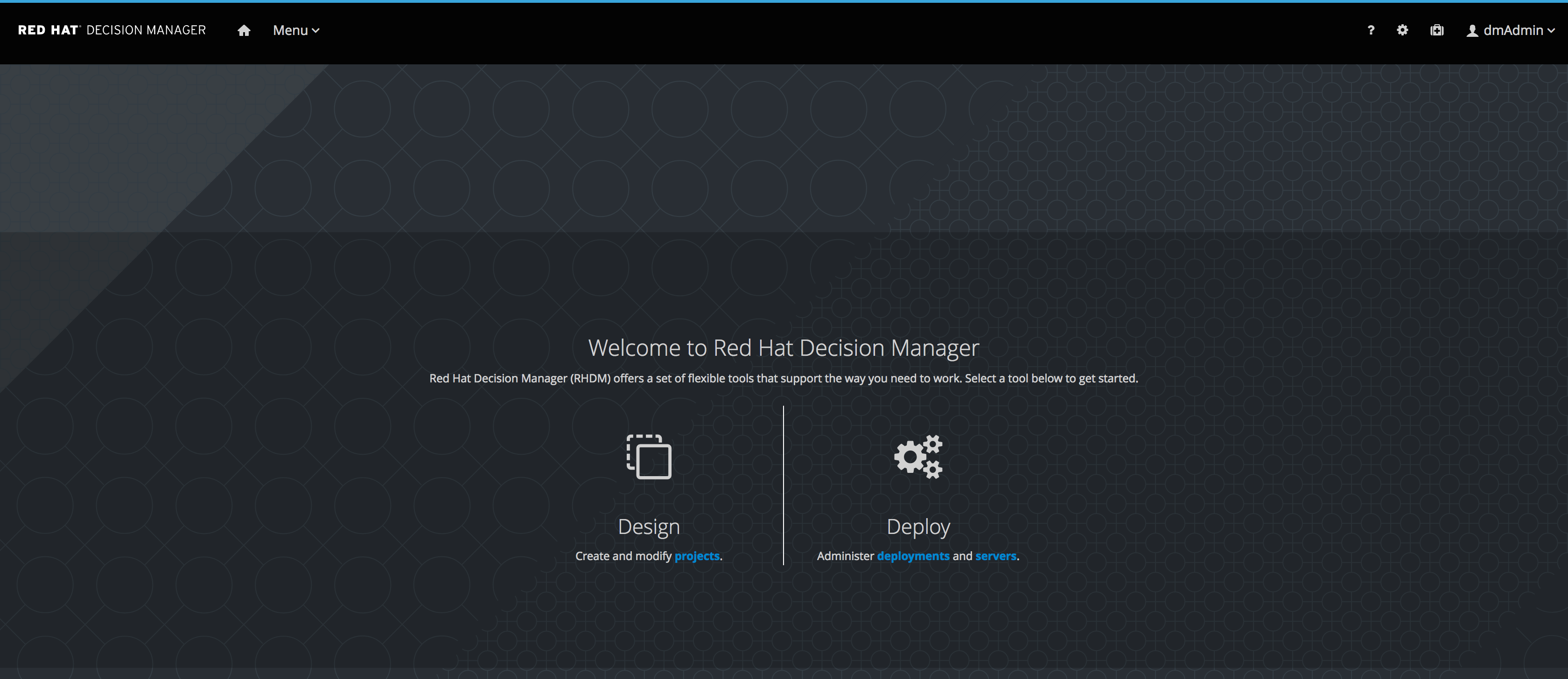Select the Deploy heading
This screenshot has width=1568, height=679.
point(918,527)
